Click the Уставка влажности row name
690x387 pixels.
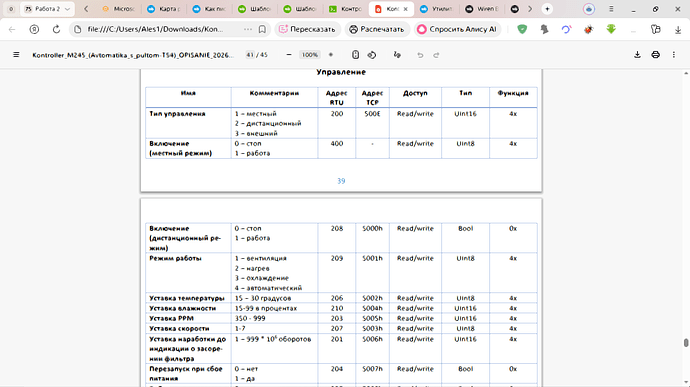point(183,308)
